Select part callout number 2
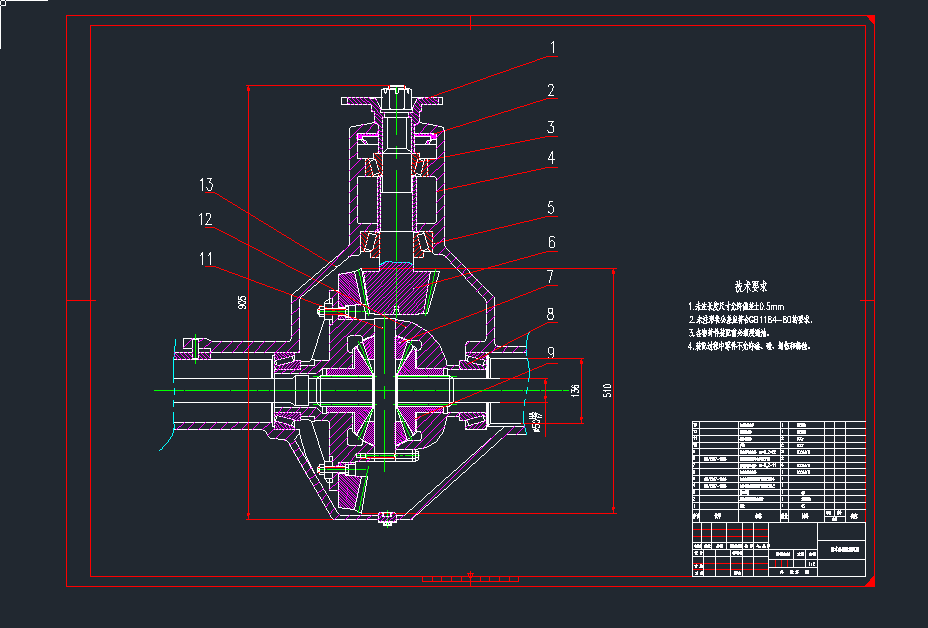Screen dimensions: 928x628 click(551, 91)
